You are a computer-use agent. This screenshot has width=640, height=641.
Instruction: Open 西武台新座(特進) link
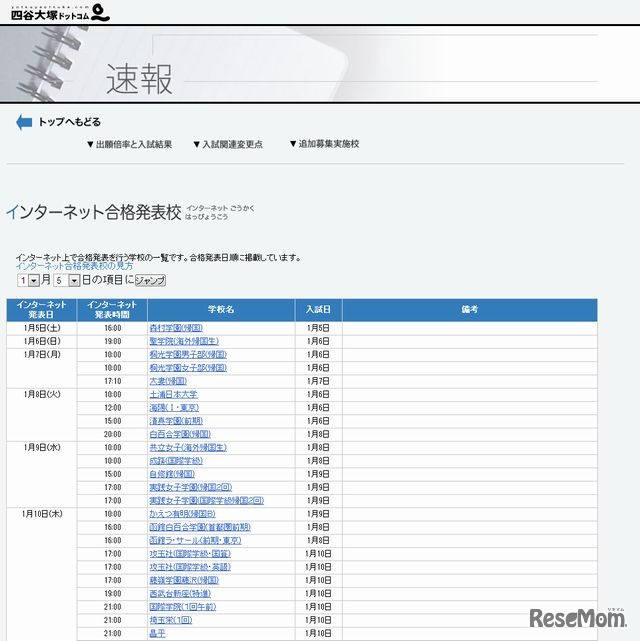(180, 594)
